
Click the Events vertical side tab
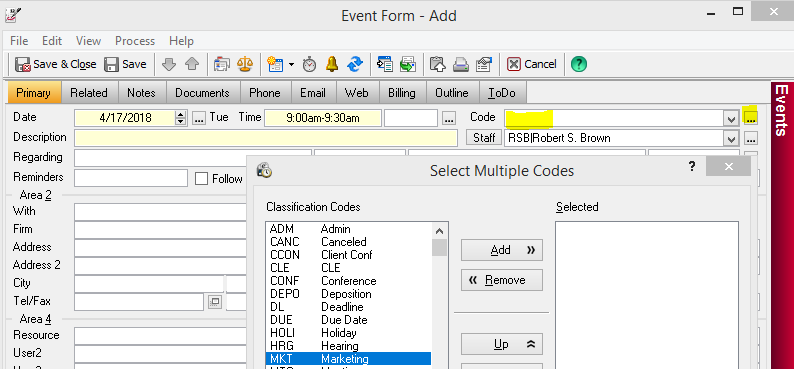tap(782, 110)
